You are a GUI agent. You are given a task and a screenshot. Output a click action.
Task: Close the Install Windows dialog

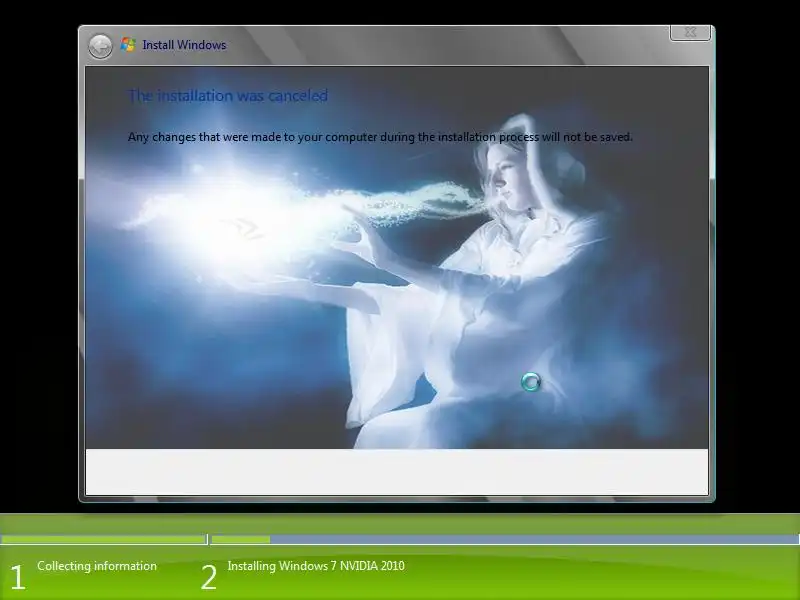(690, 32)
